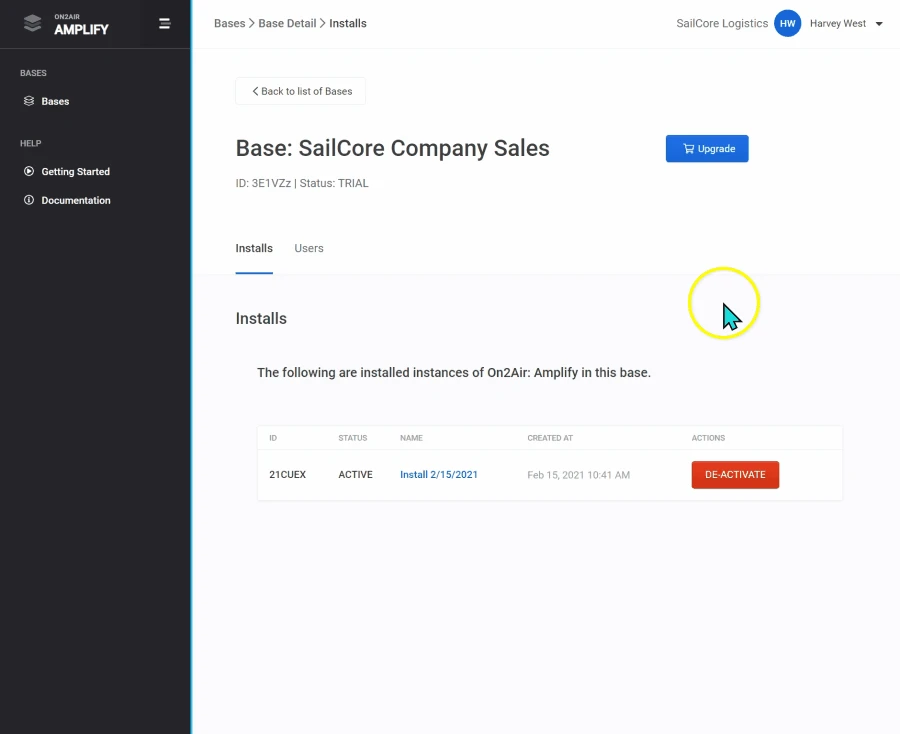The width and height of the screenshot is (900, 734).
Task: Click the install ID 21CUEX cell
Action: (288, 475)
